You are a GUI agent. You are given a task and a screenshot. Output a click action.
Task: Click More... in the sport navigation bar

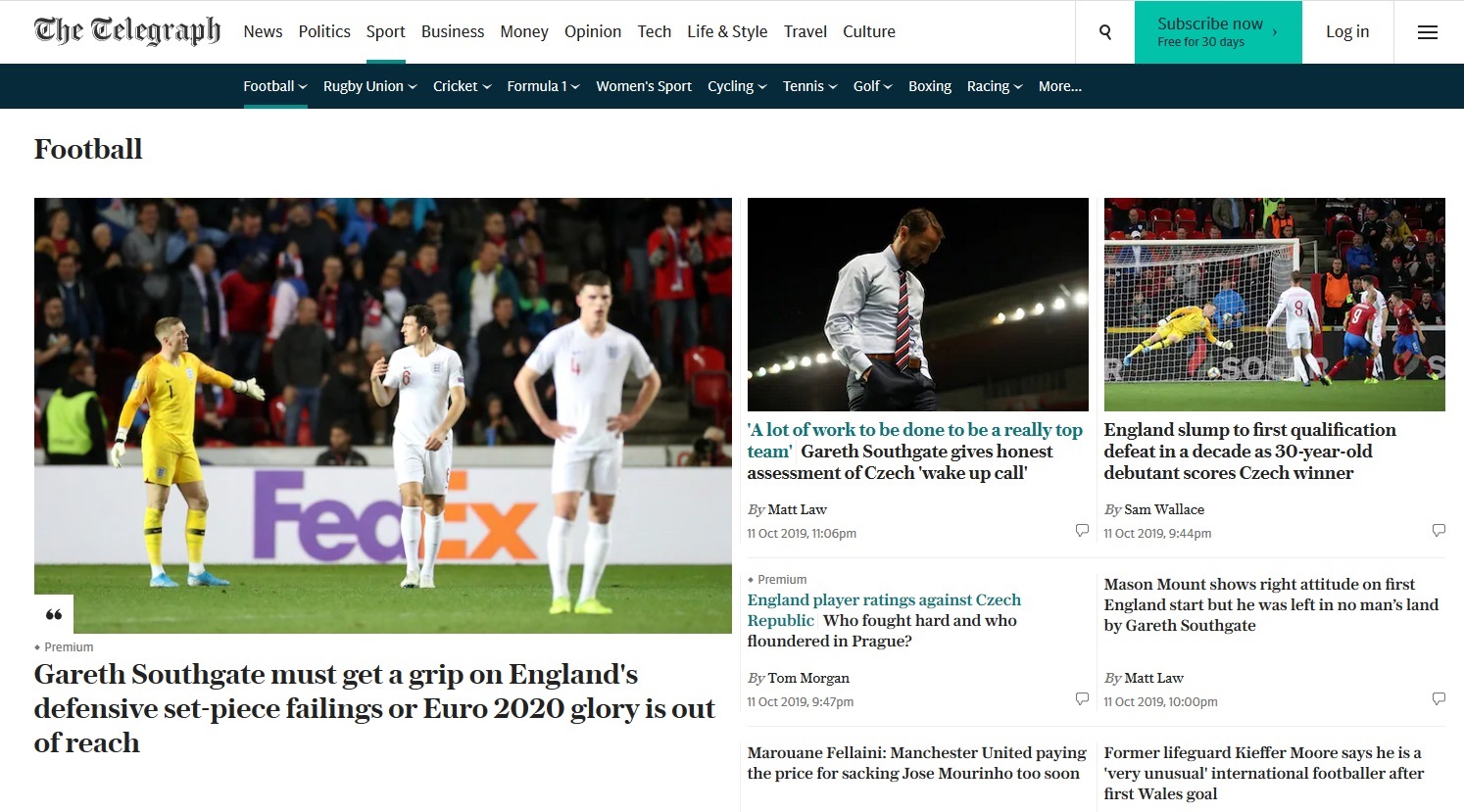(1060, 86)
